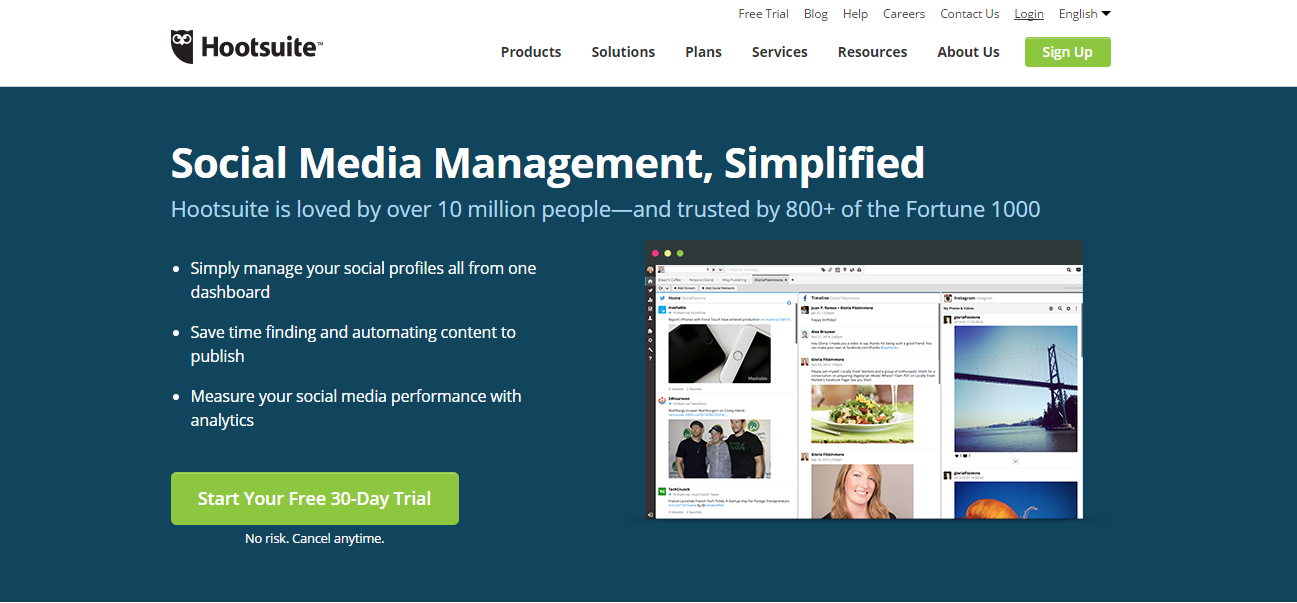Click the 'No risk. Cancel anytime.' text
Viewport: 1297px width, 603px height.
pos(314,538)
